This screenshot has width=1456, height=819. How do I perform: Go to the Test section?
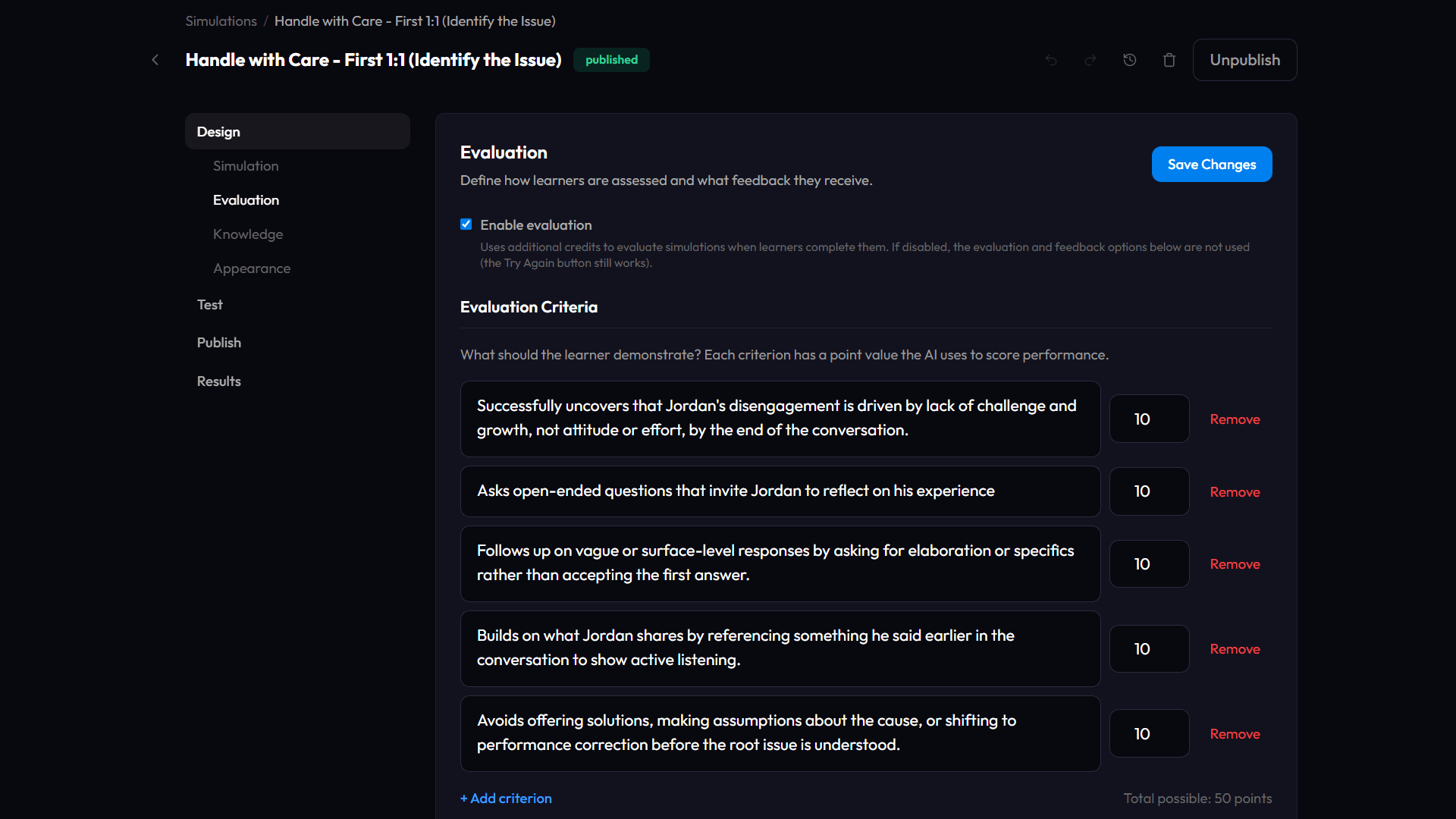[x=210, y=305]
